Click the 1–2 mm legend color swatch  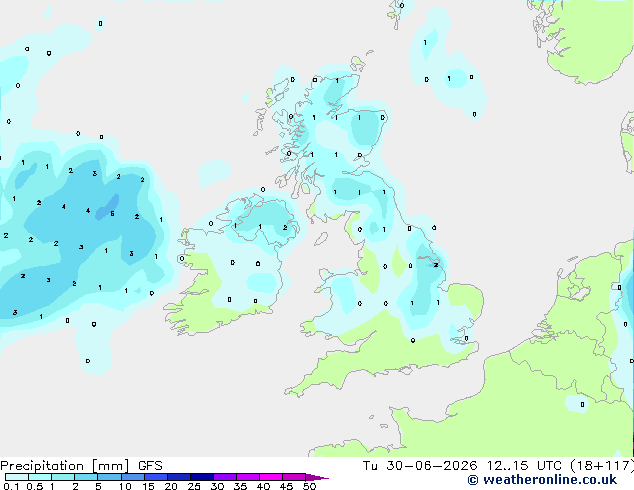click(x=63, y=477)
